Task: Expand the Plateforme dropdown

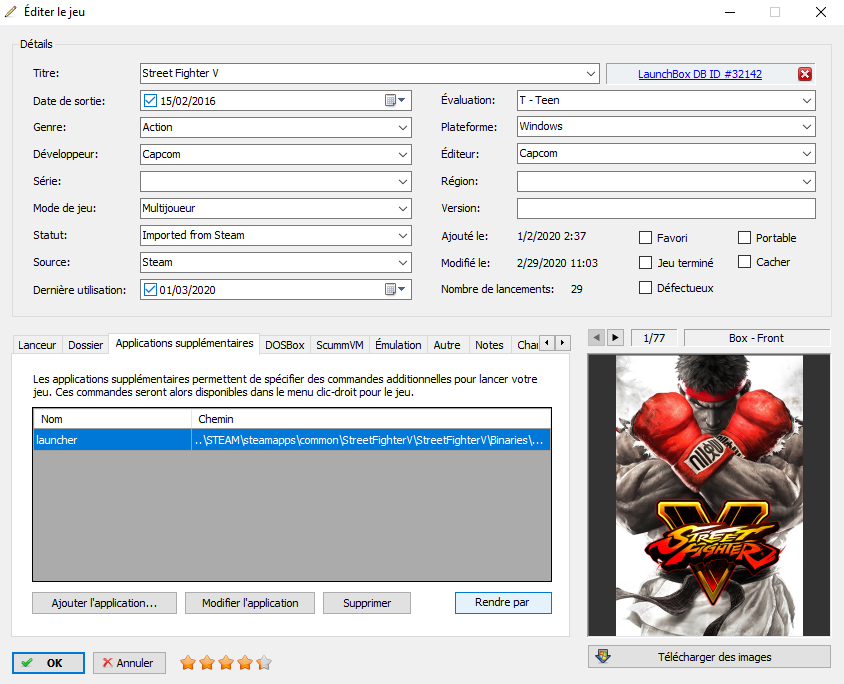Action: pyautogui.click(x=807, y=126)
